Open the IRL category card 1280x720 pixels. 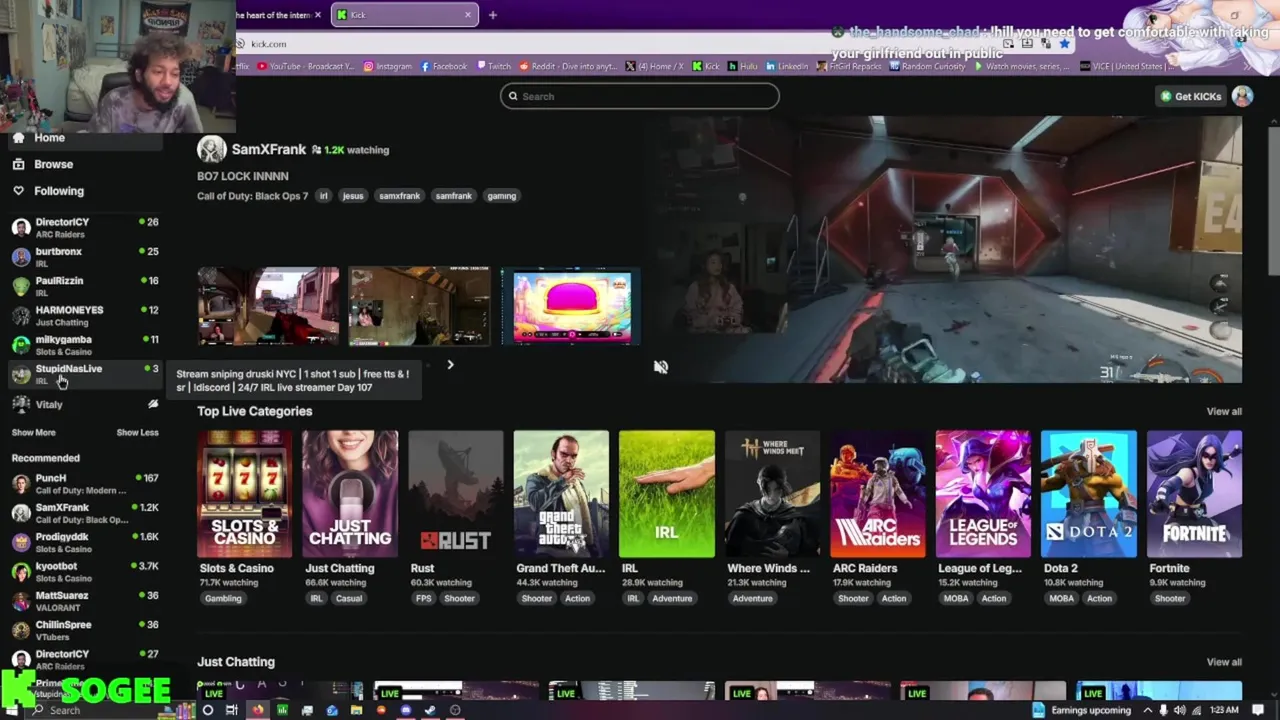pos(666,494)
